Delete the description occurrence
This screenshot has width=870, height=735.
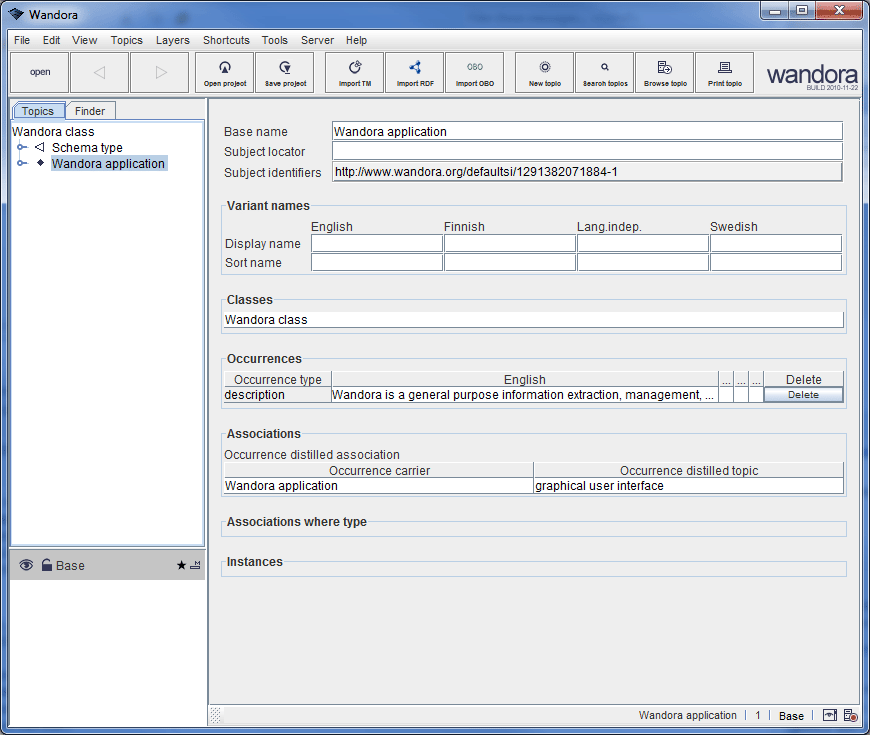point(803,395)
